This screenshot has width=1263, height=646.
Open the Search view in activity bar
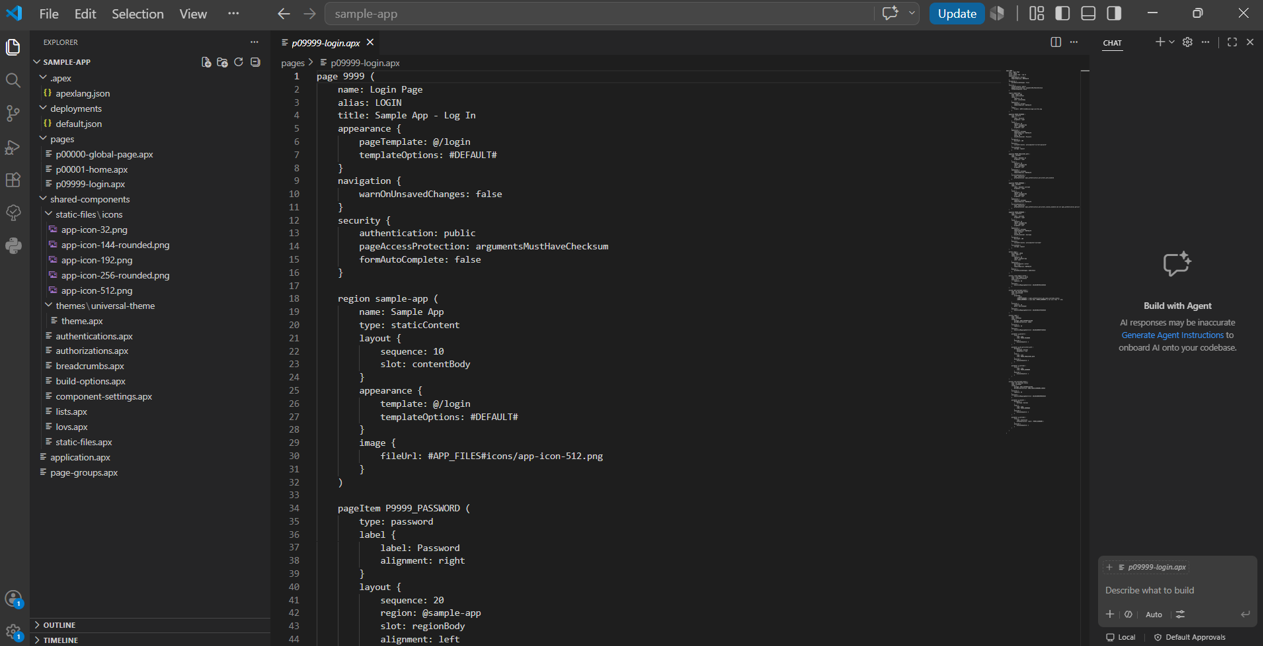pyautogui.click(x=13, y=80)
